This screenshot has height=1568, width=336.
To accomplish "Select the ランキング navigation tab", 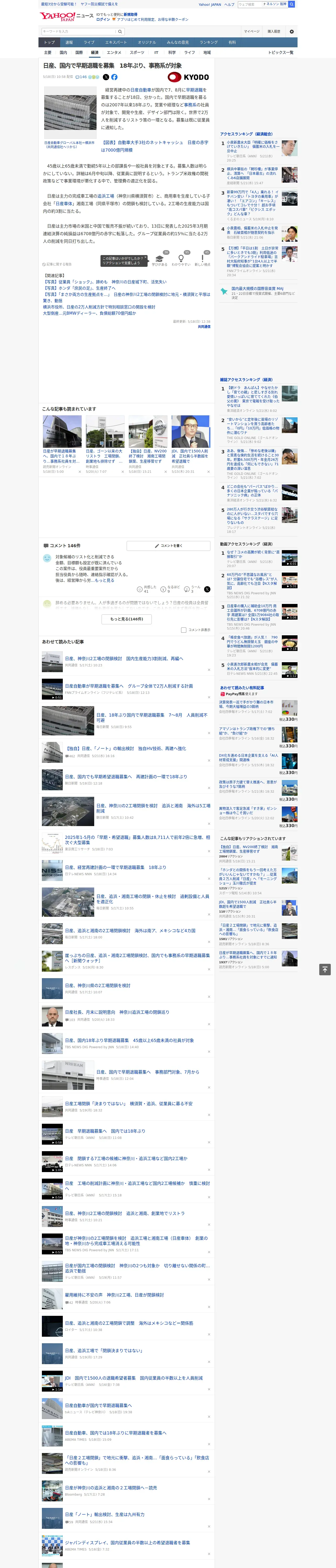I will point(209,43).
